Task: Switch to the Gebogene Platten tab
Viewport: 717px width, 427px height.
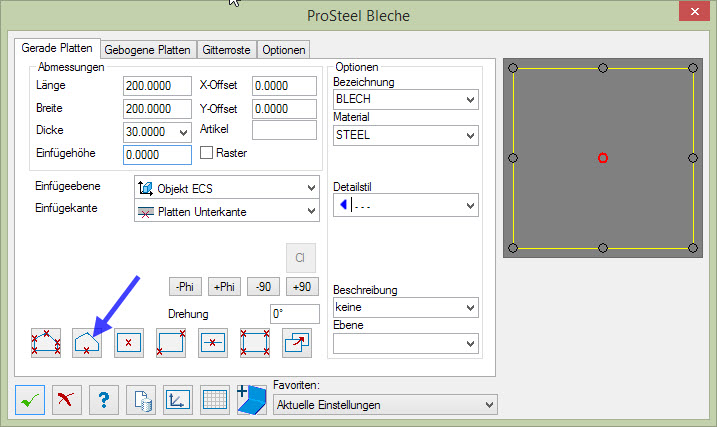Action: pyautogui.click(x=148, y=49)
